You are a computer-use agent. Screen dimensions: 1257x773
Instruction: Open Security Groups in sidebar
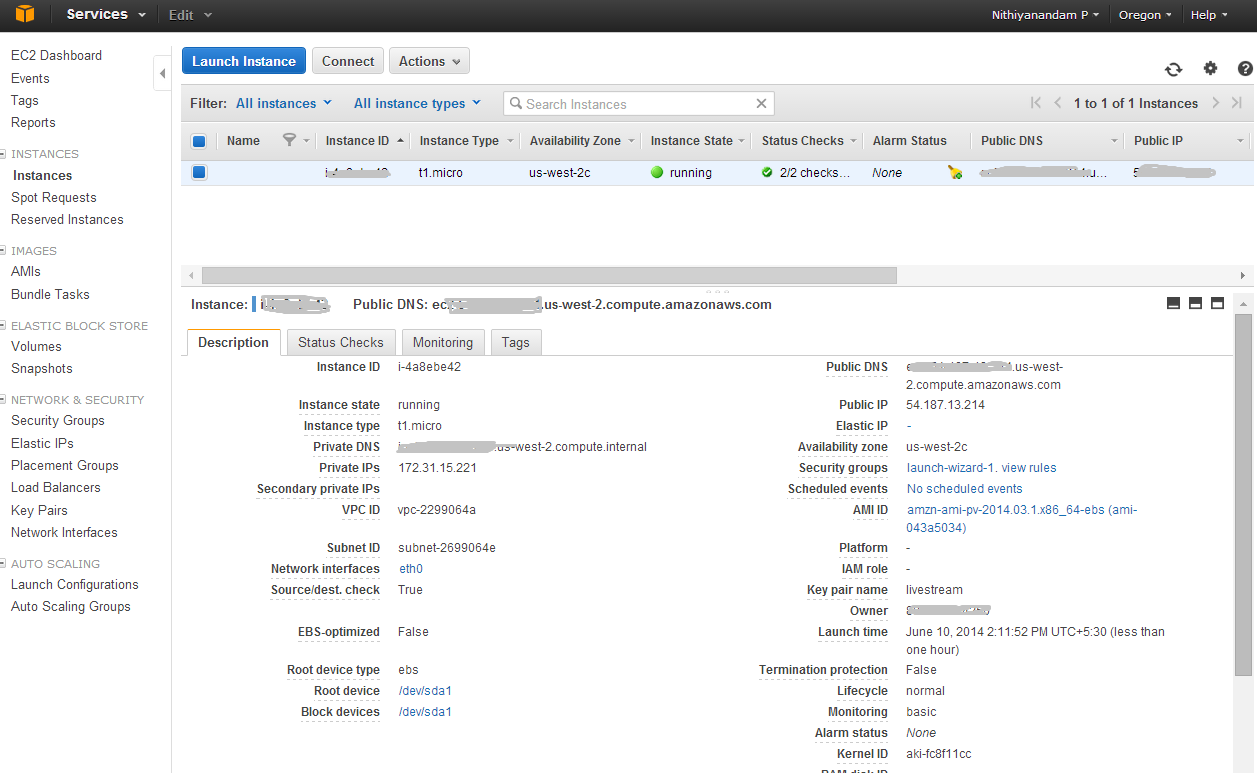pos(58,420)
